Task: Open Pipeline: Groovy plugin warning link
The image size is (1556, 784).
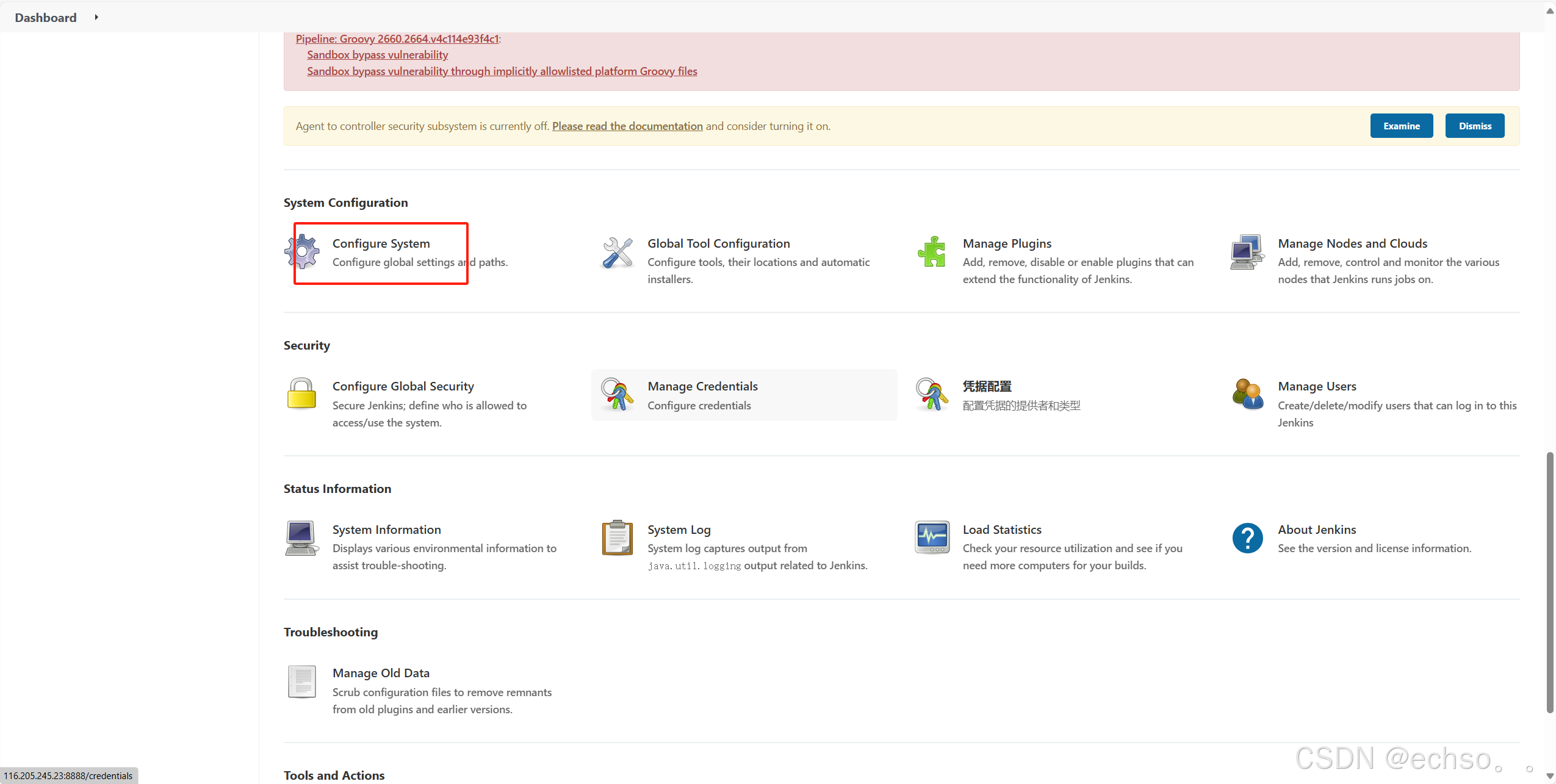Action: coord(397,38)
